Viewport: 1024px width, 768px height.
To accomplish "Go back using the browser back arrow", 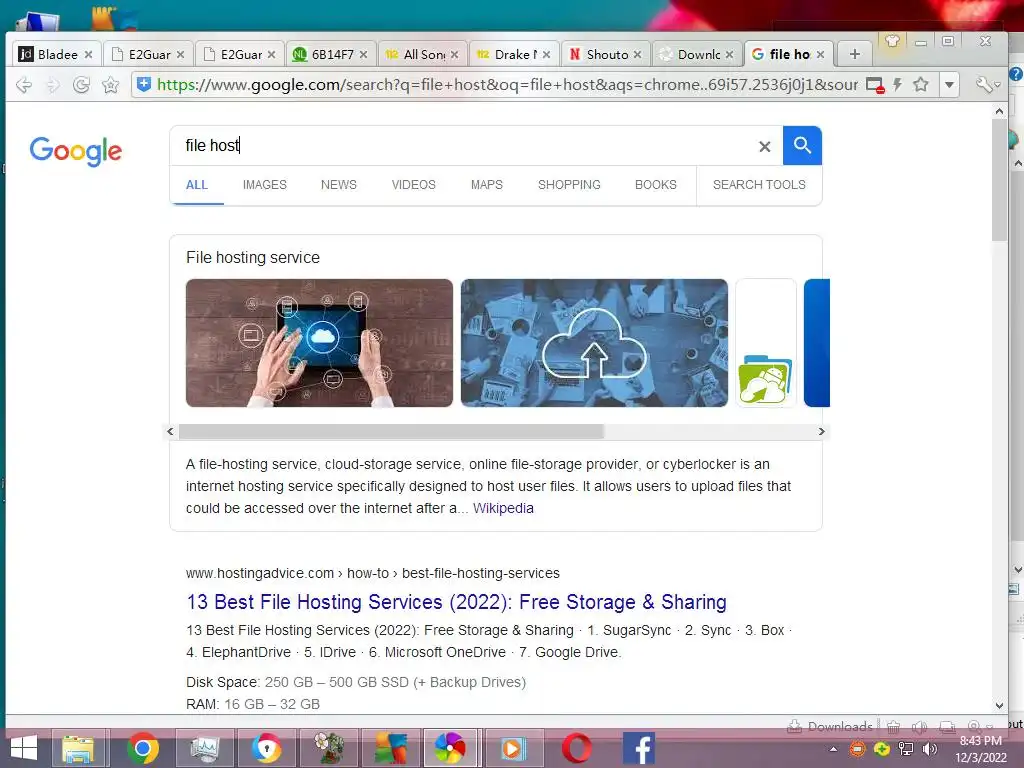I will (24, 85).
